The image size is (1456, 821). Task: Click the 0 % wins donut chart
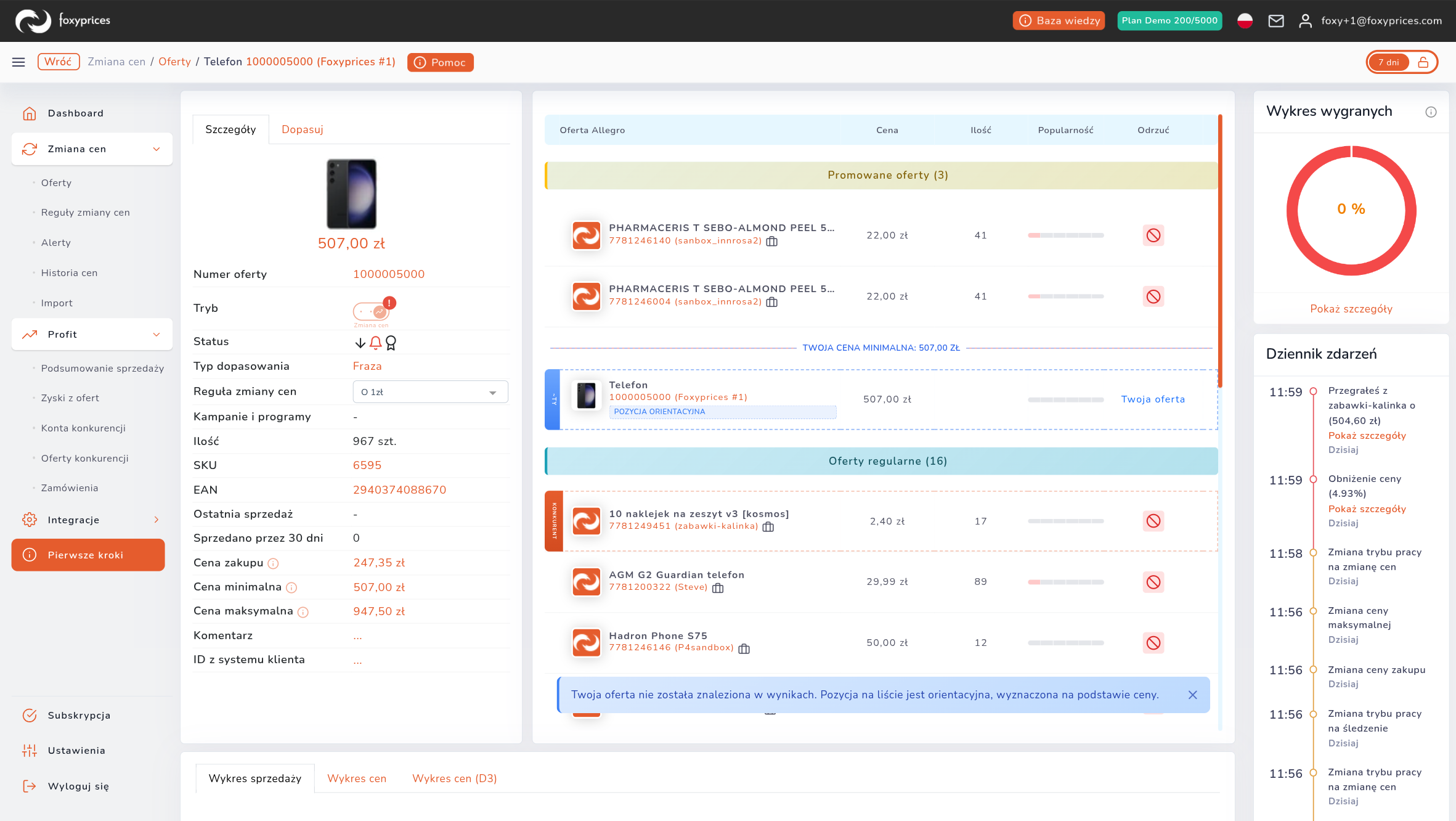click(x=1351, y=210)
